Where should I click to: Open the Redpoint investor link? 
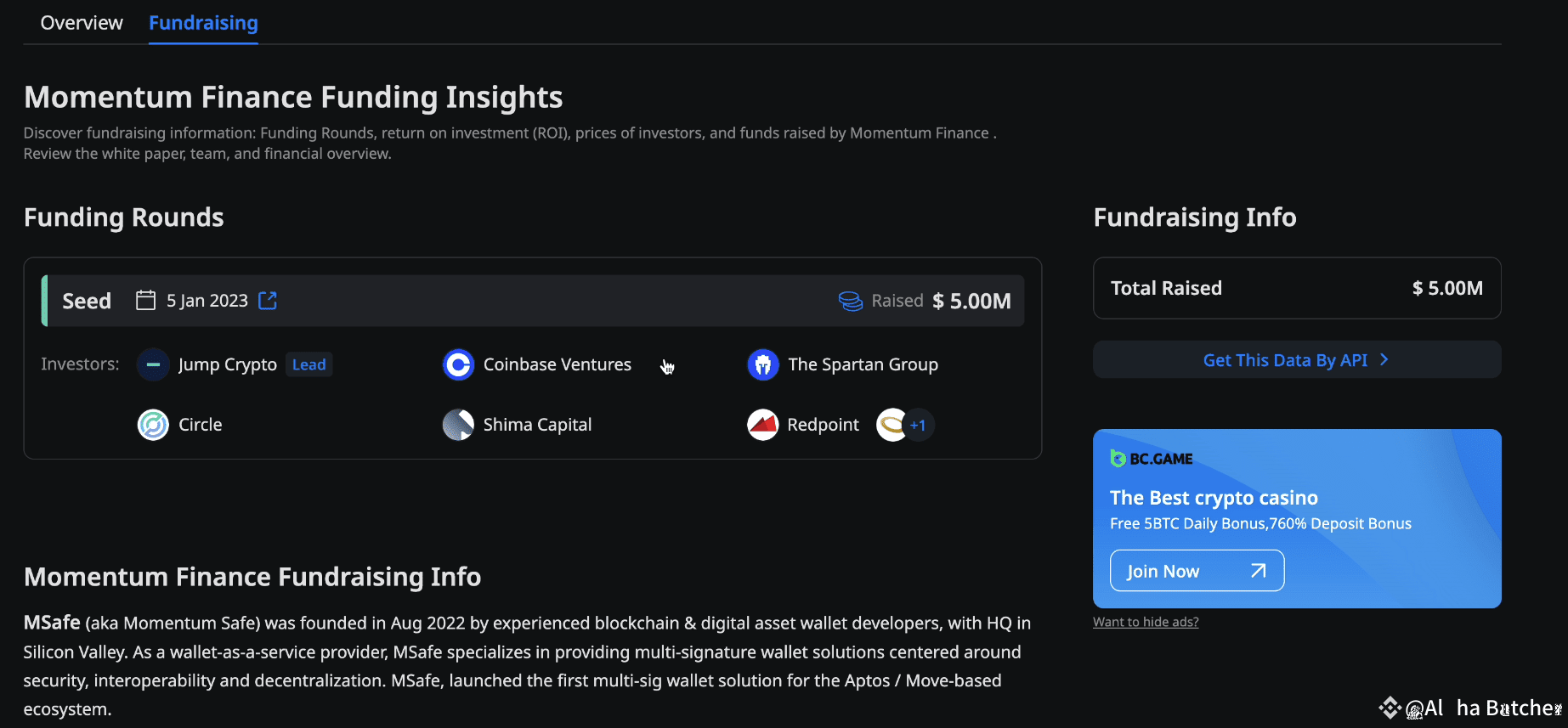[x=823, y=425]
